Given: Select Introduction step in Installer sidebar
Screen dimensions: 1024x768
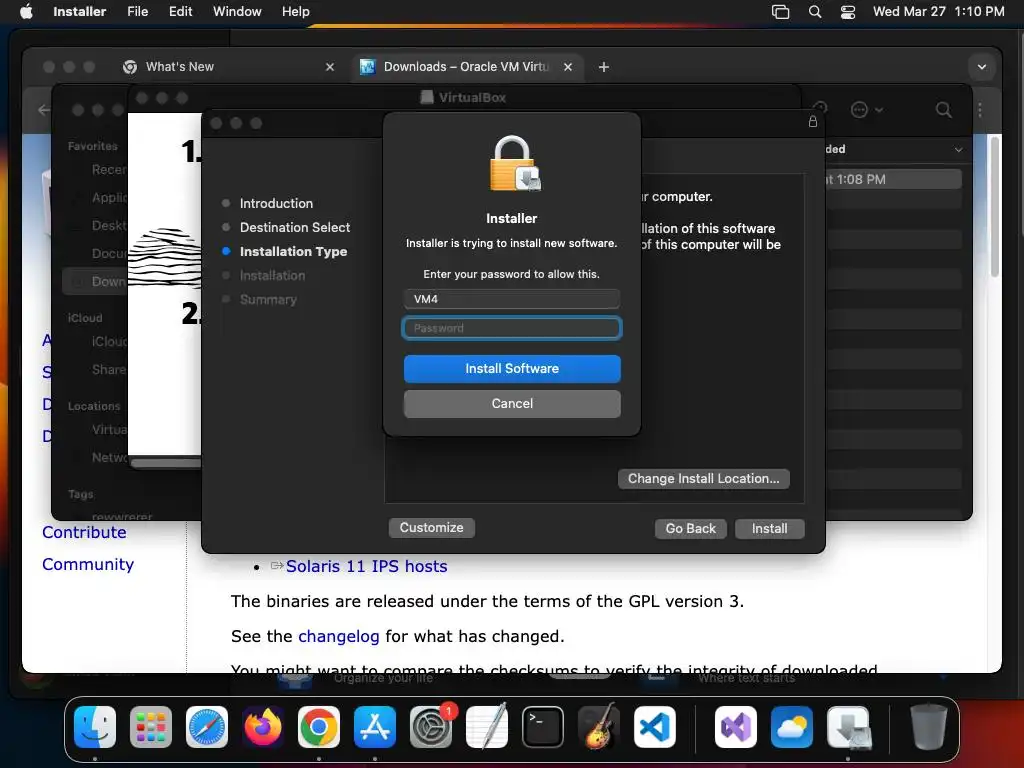Looking at the screenshot, I should pos(276,203).
